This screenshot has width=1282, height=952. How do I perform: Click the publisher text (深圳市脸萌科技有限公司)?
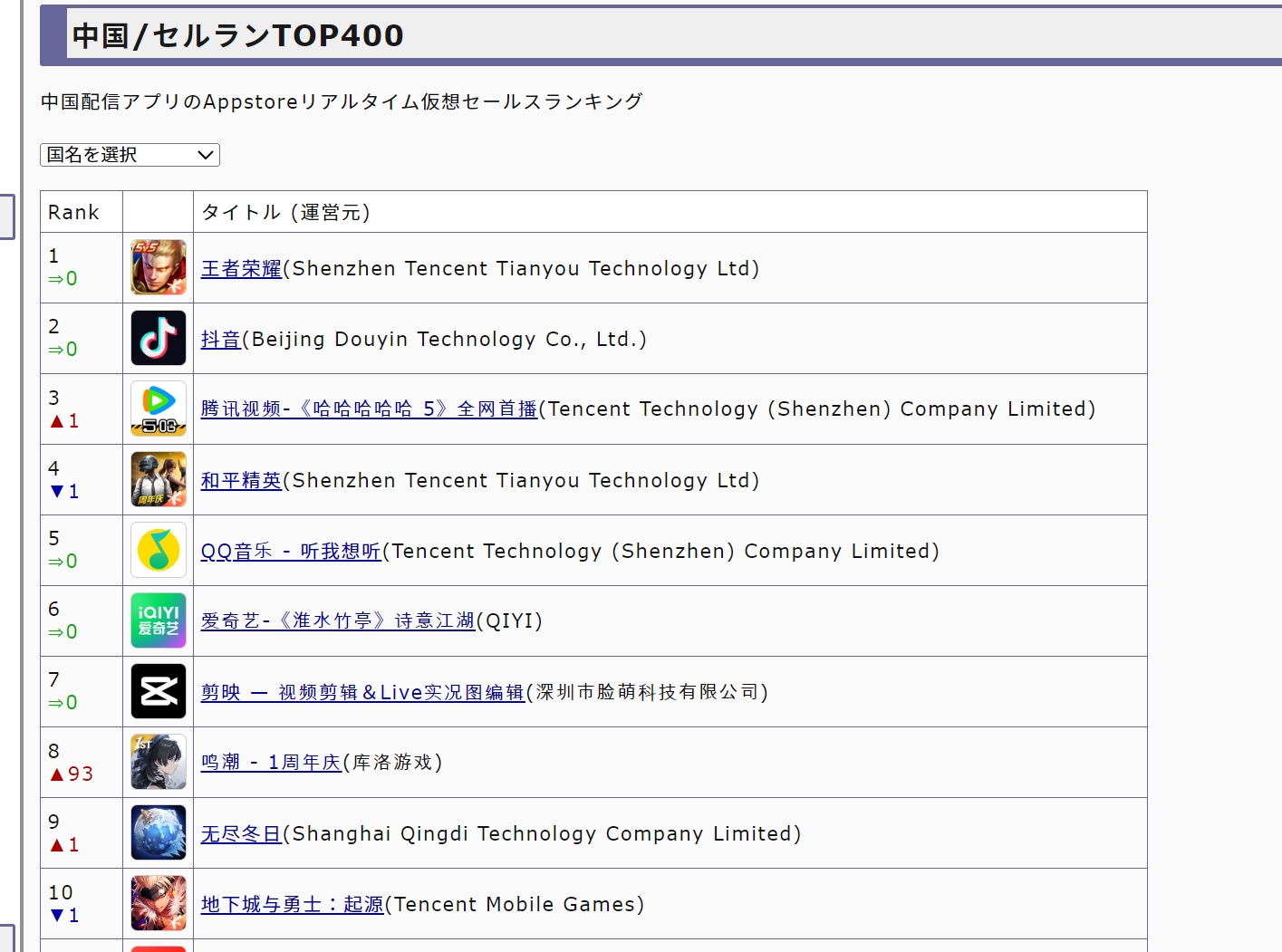[647, 693]
